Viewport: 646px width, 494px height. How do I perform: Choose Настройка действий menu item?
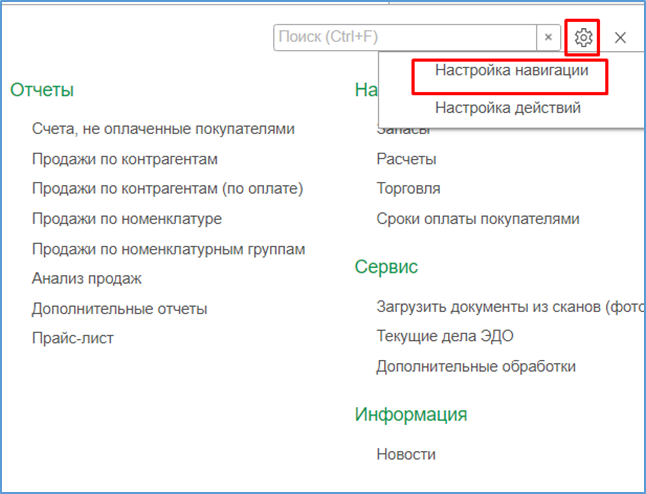pos(508,108)
